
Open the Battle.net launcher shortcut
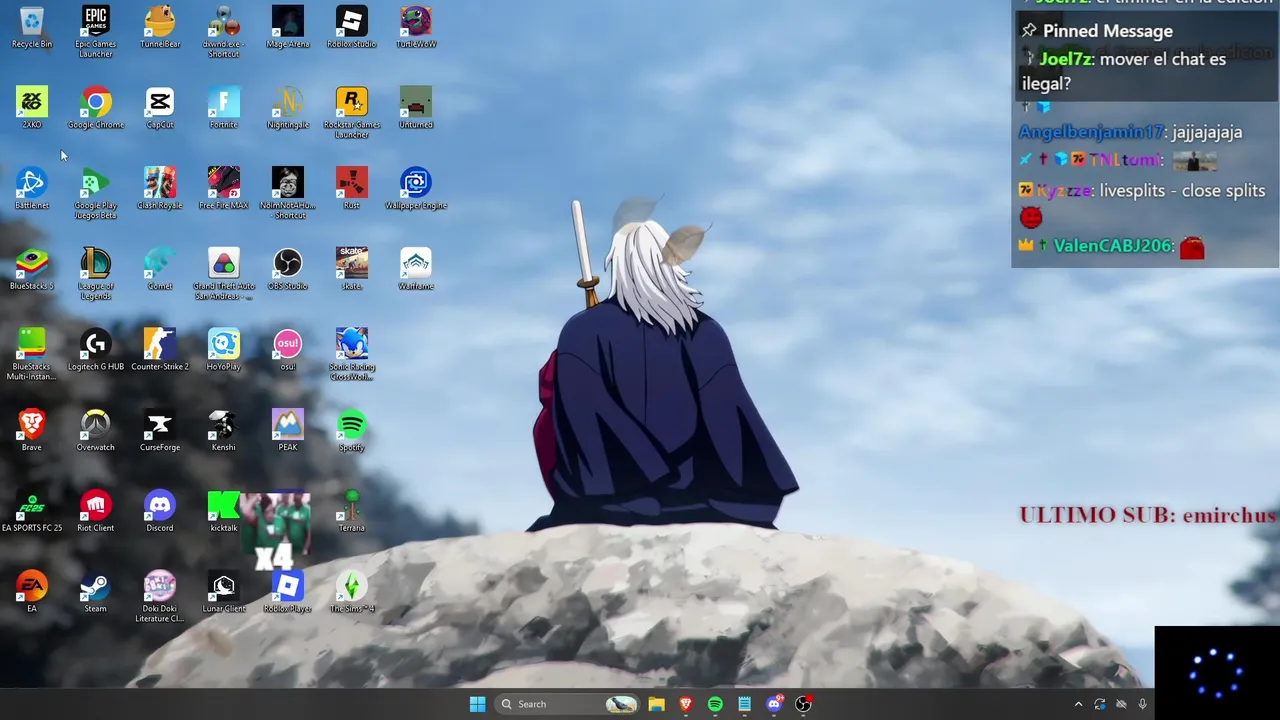pyautogui.click(x=32, y=189)
